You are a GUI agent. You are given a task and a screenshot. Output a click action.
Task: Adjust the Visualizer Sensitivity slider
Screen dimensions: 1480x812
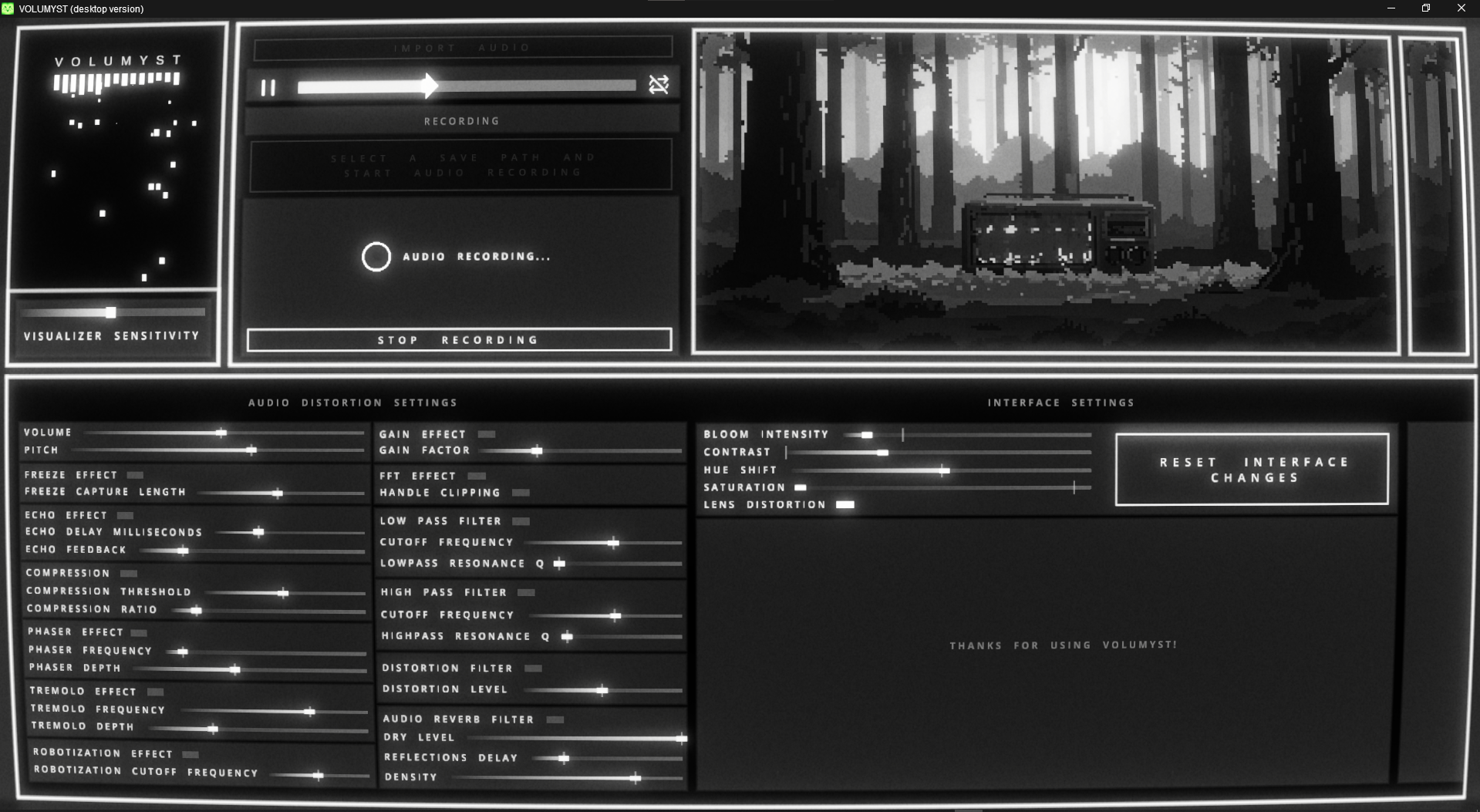point(113,312)
